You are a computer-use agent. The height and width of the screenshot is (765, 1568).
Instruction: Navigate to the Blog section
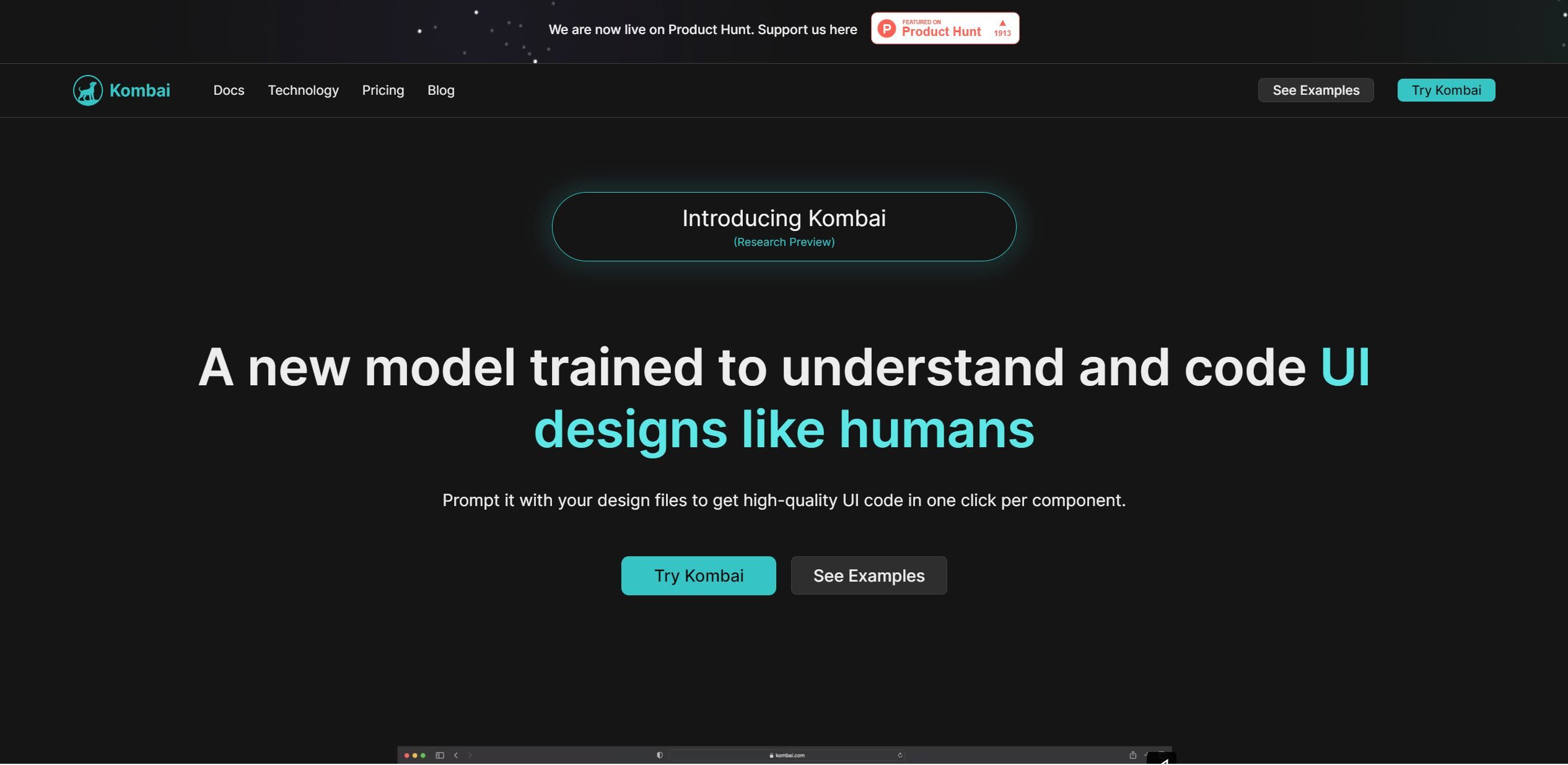coord(440,90)
